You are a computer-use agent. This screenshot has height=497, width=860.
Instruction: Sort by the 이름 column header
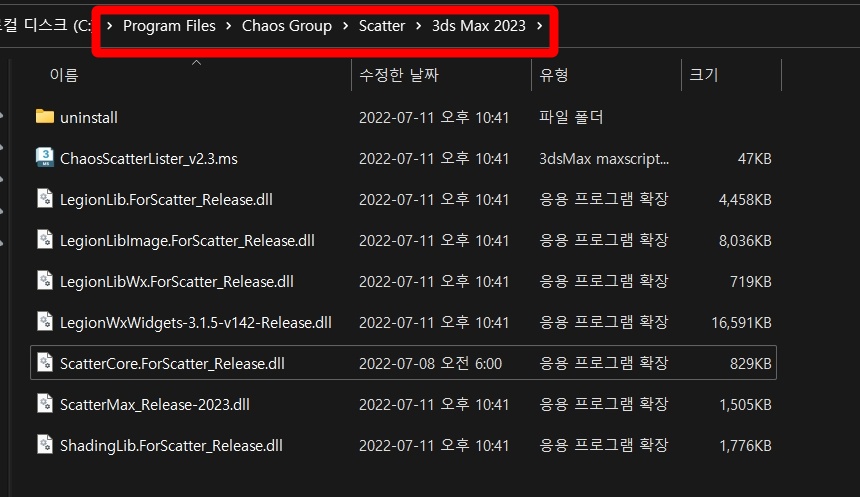coord(64,75)
